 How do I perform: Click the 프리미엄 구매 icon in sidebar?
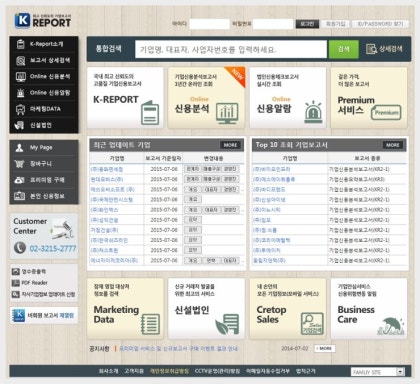[x=19, y=180]
